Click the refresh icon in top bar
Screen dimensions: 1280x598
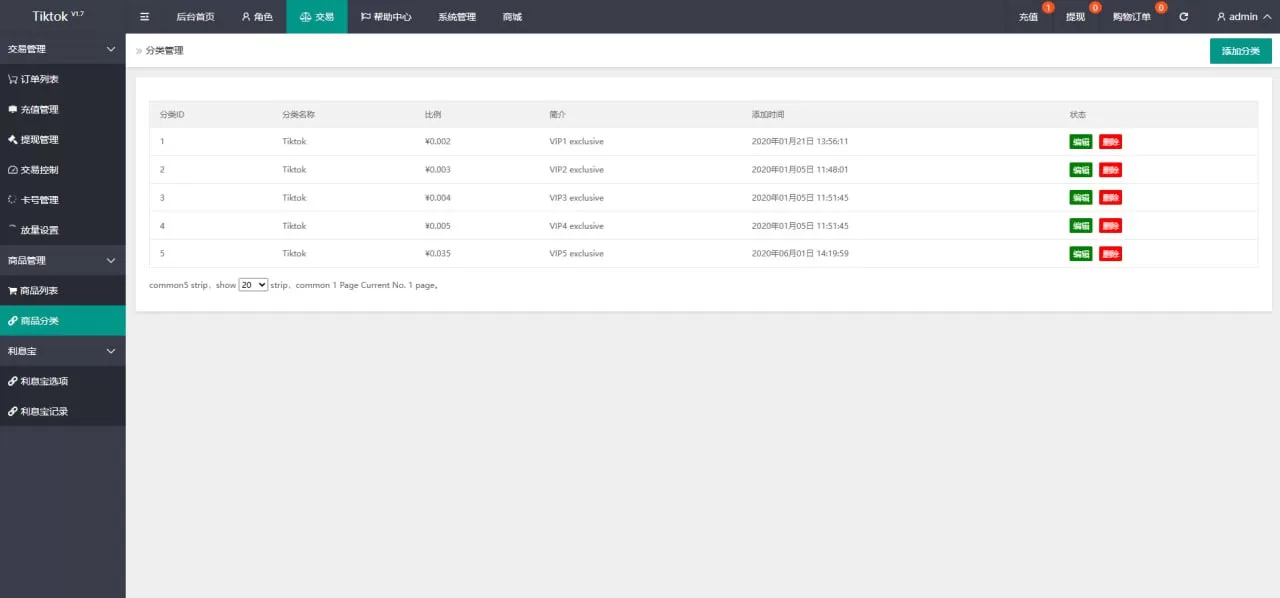(x=1184, y=17)
